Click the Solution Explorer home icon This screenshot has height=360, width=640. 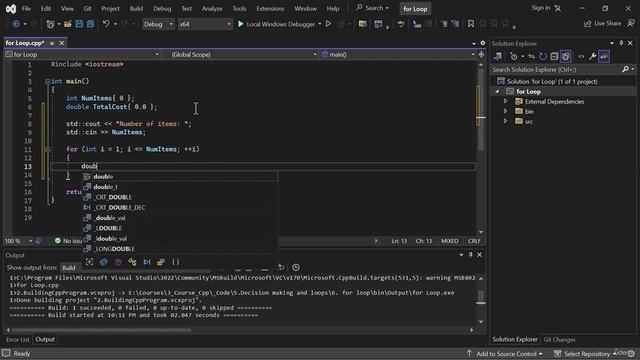click(x=498, y=56)
